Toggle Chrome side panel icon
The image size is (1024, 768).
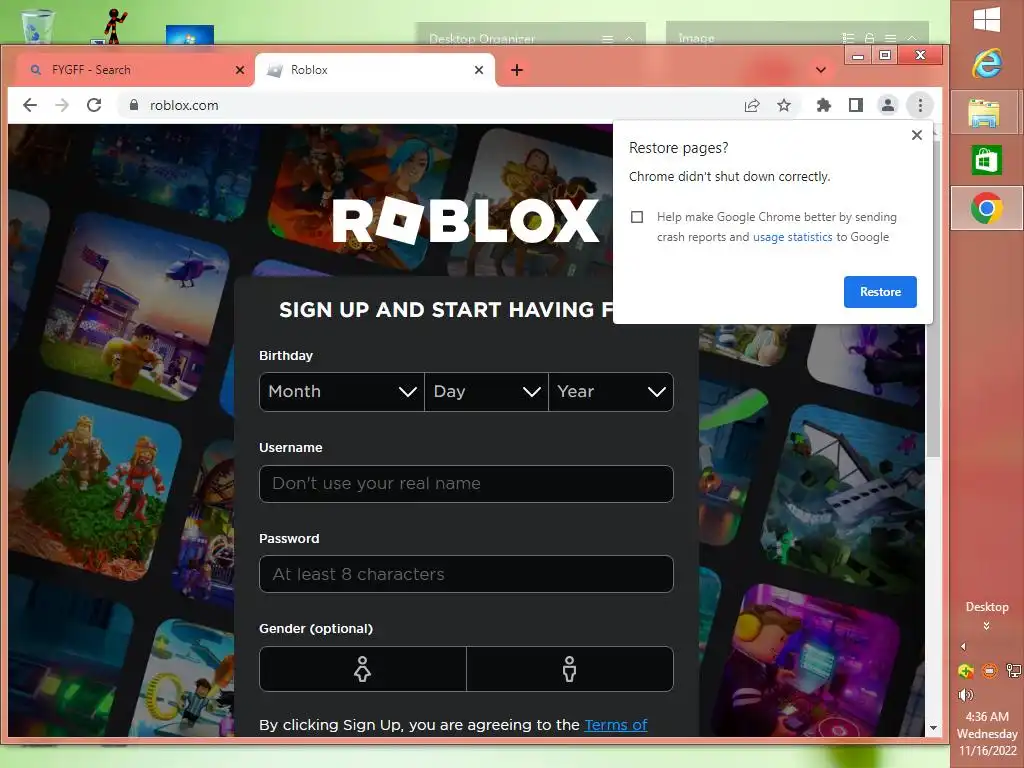tap(856, 105)
